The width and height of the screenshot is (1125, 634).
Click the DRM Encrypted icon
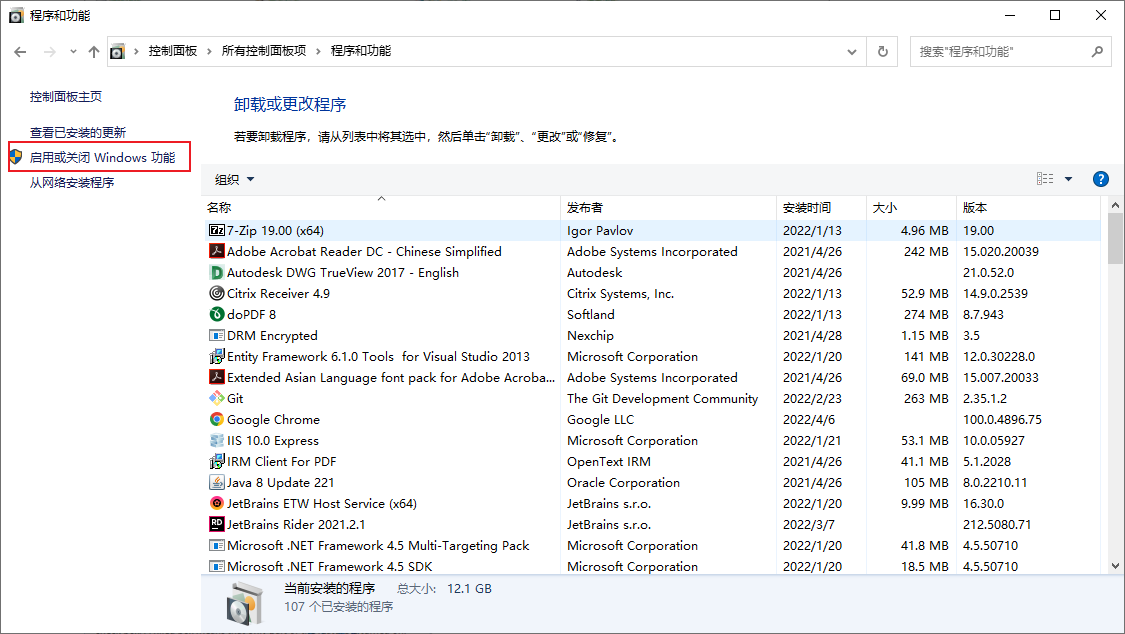coord(217,335)
